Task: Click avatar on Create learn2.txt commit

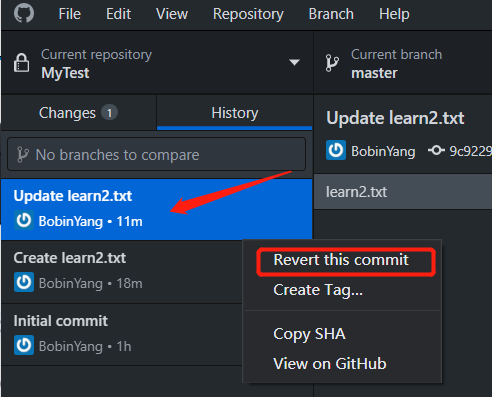Action: pyautogui.click(x=24, y=282)
